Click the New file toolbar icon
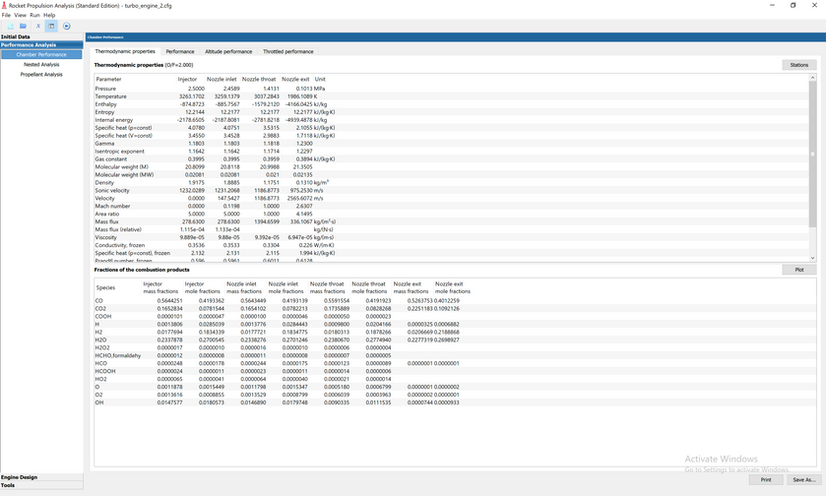The height and width of the screenshot is (496, 826). 11,26
